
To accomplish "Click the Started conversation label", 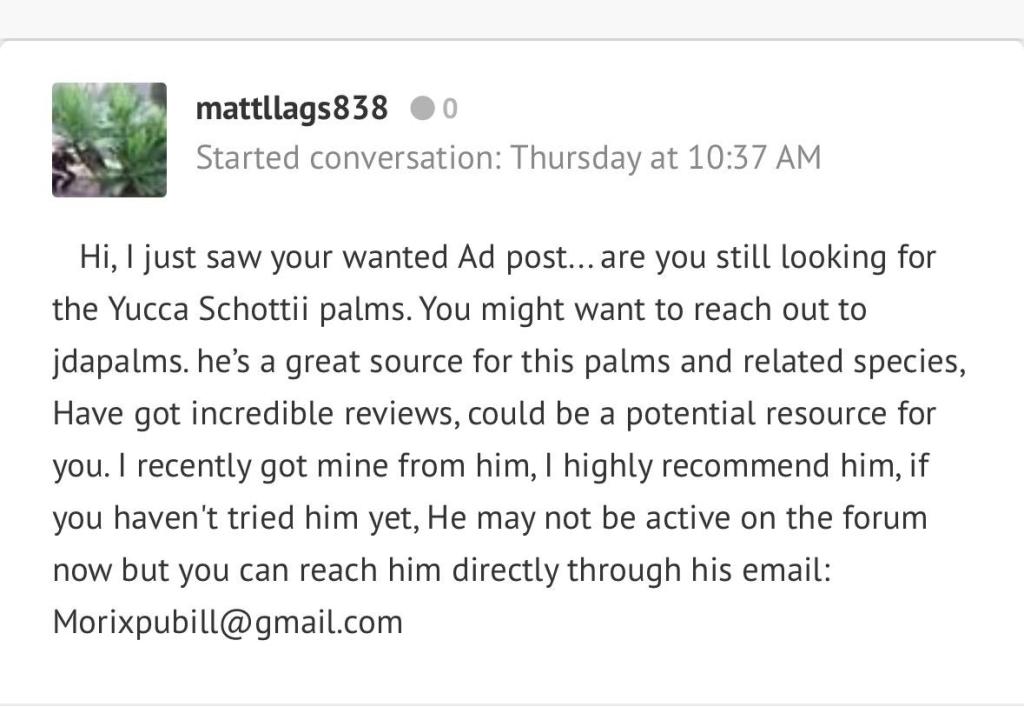I will 349,158.
